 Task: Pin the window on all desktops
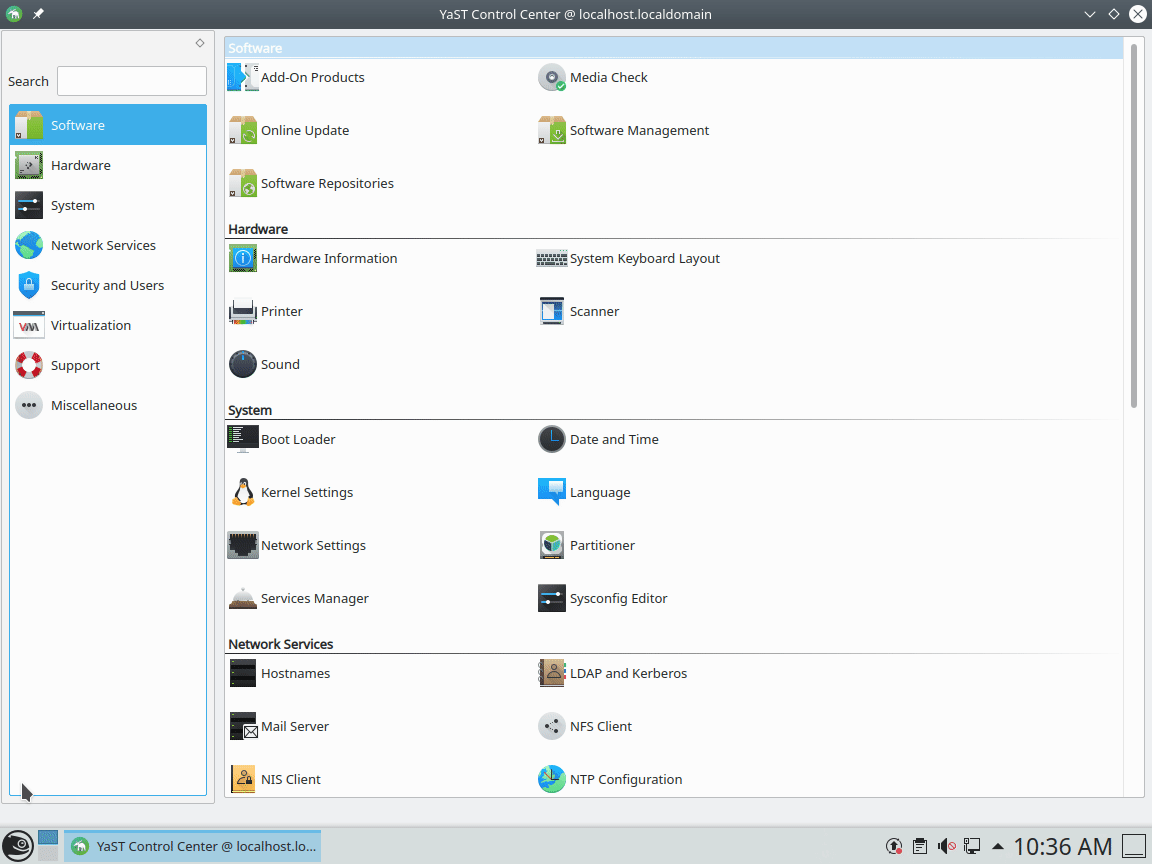pos(38,14)
